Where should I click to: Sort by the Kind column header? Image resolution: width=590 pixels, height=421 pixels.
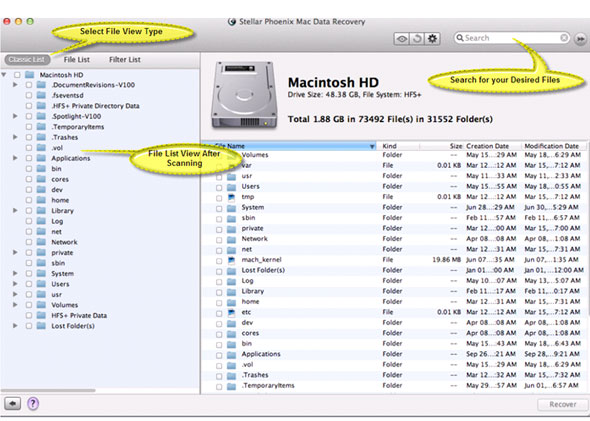click(x=398, y=146)
